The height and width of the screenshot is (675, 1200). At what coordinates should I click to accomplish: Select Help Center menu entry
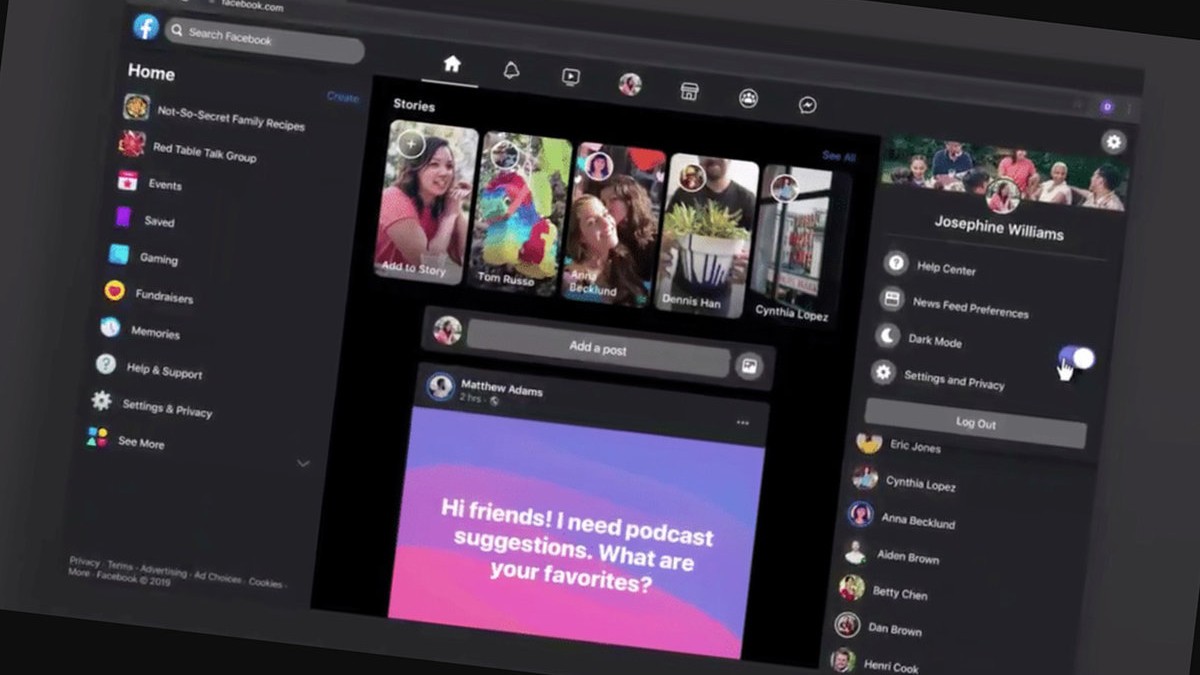(x=946, y=269)
